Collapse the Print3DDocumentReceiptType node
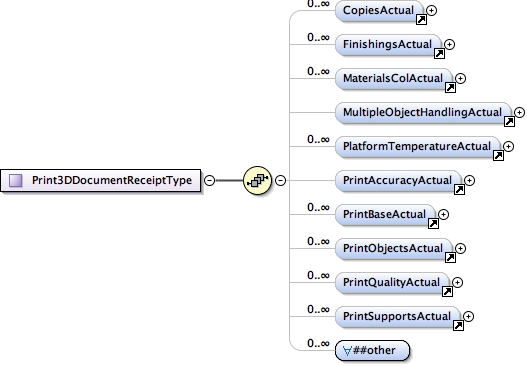This screenshot has height=366, width=527. [209, 180]
